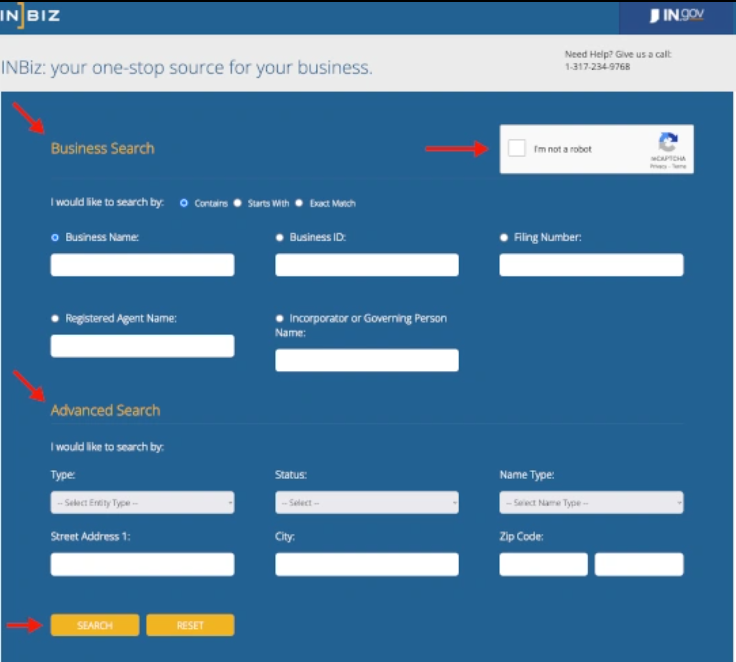The image size is (736, 662).
Task: Check the I'm not a robot box
Action: tap(516, 149)
